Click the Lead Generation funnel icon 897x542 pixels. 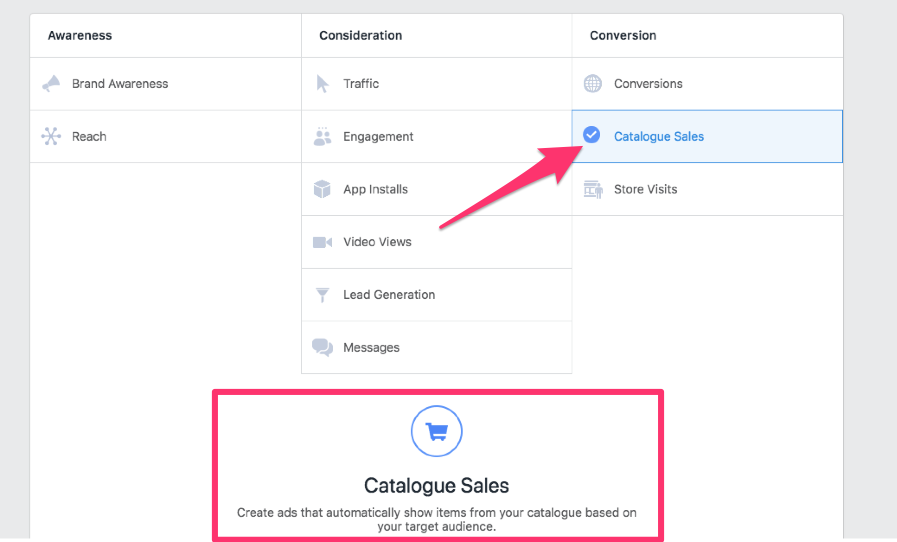[x=322, y=295]
